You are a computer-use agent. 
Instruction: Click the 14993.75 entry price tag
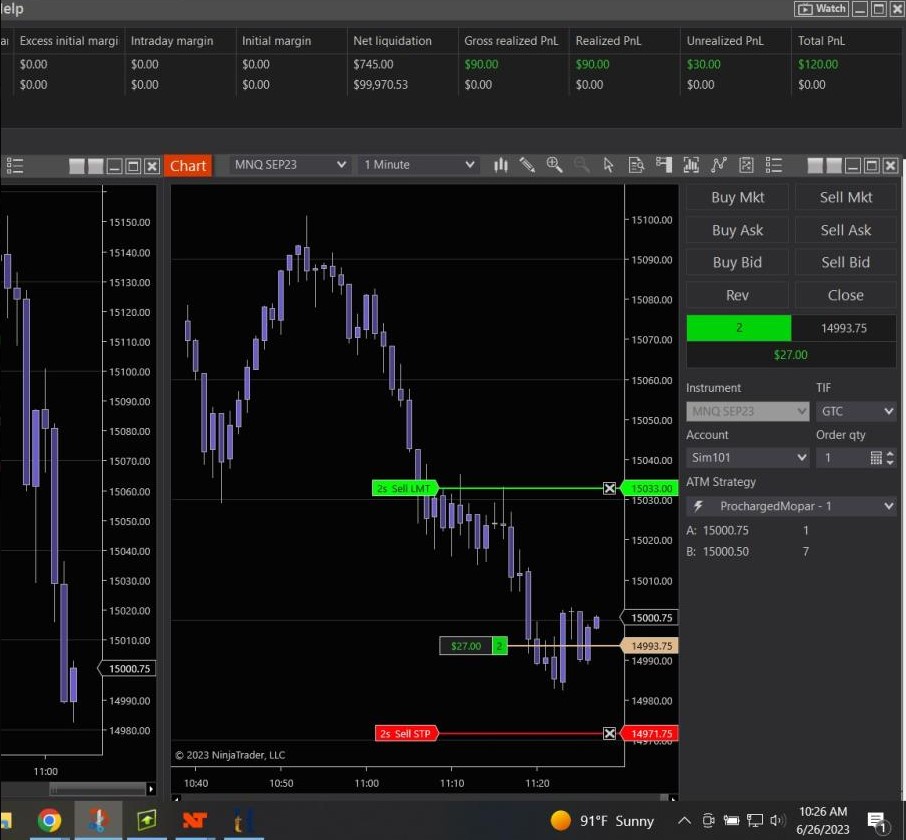pos(650,646)
